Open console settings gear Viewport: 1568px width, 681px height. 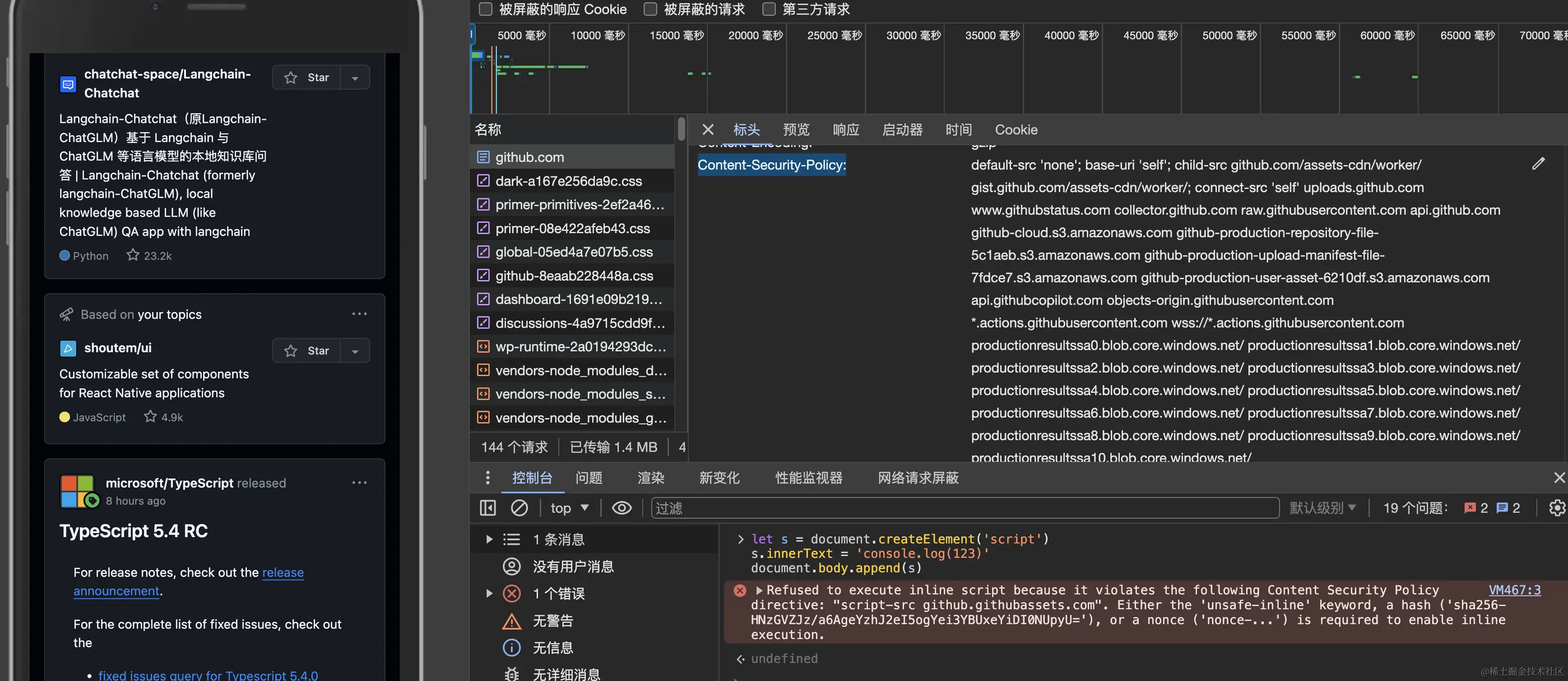1556,507
